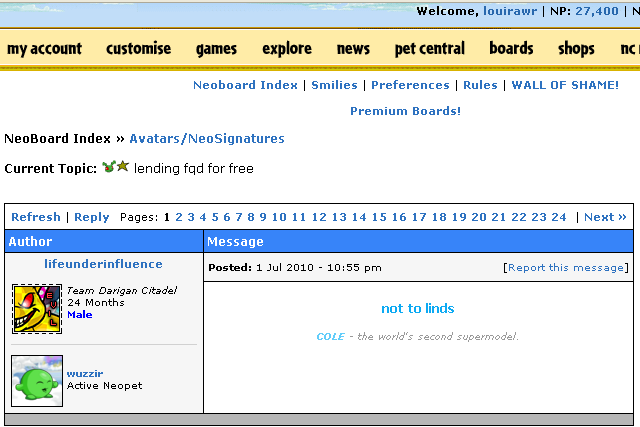This screenshot has width=640, height=427.
Task: Go to page 9
Action: pos(263,217)
